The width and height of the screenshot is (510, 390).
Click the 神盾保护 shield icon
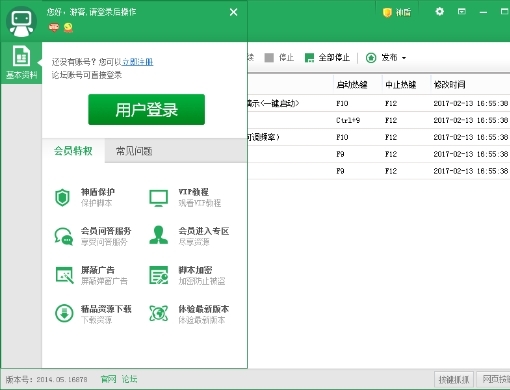[x=62, y=198]
